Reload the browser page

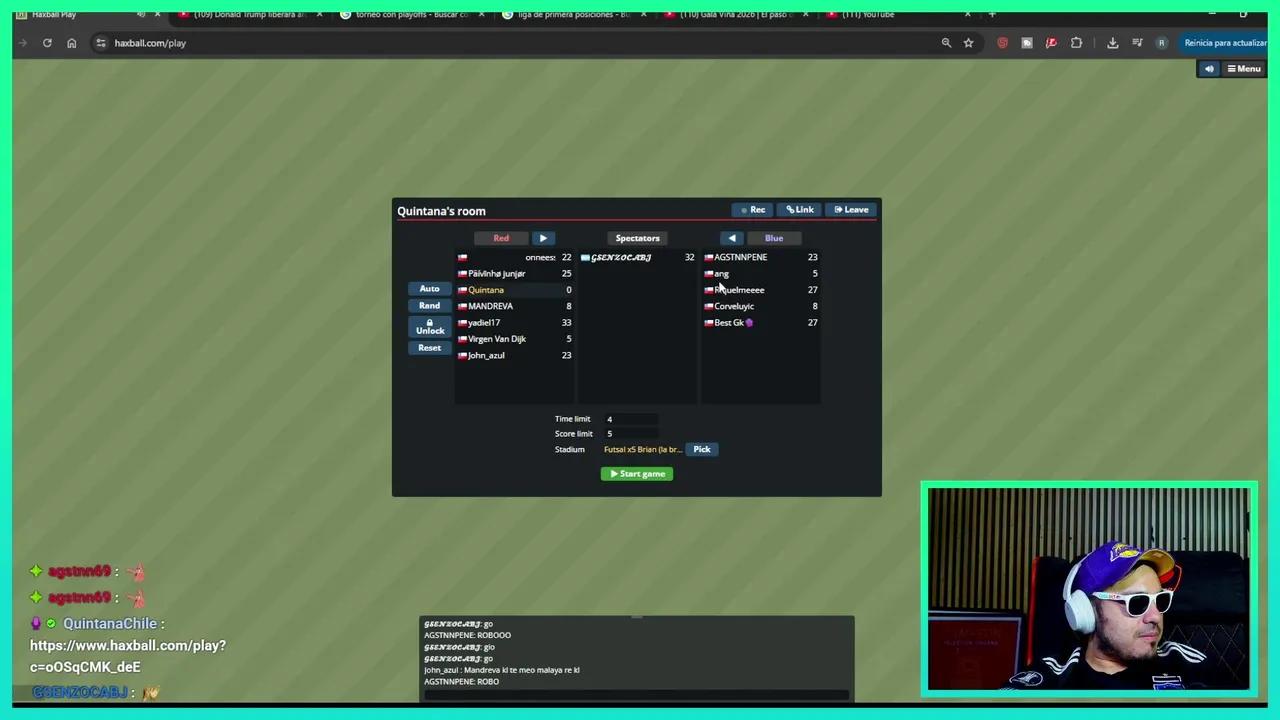point(47,43)
